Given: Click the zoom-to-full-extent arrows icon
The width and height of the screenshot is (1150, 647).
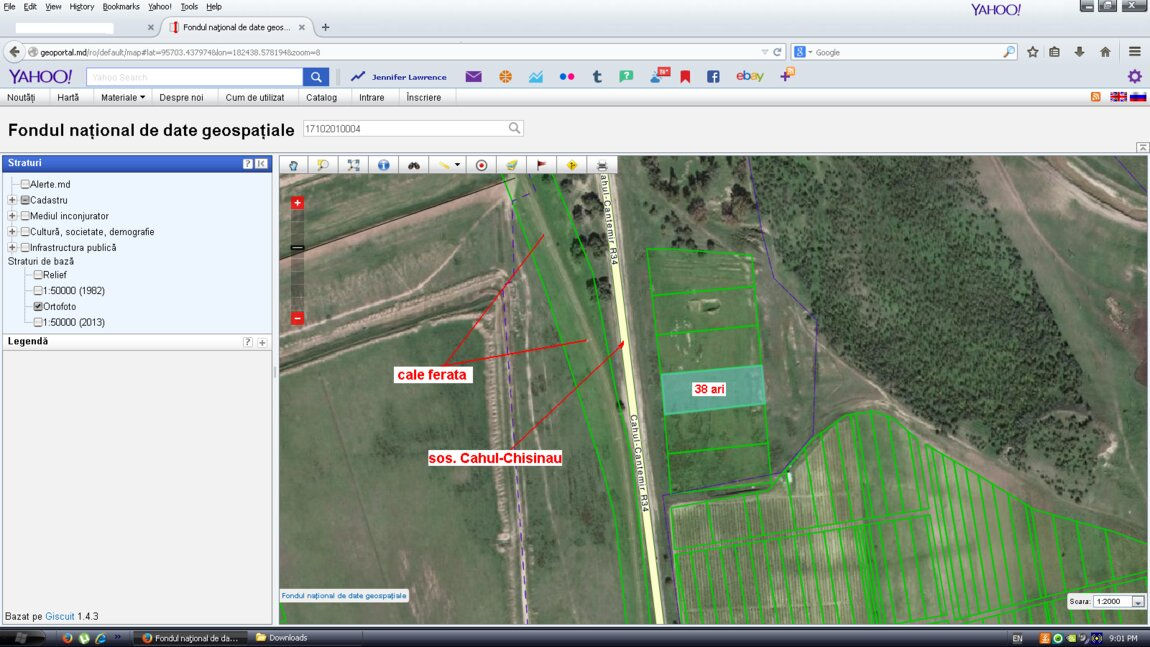Looking at the screenshot, I should 354,165.
